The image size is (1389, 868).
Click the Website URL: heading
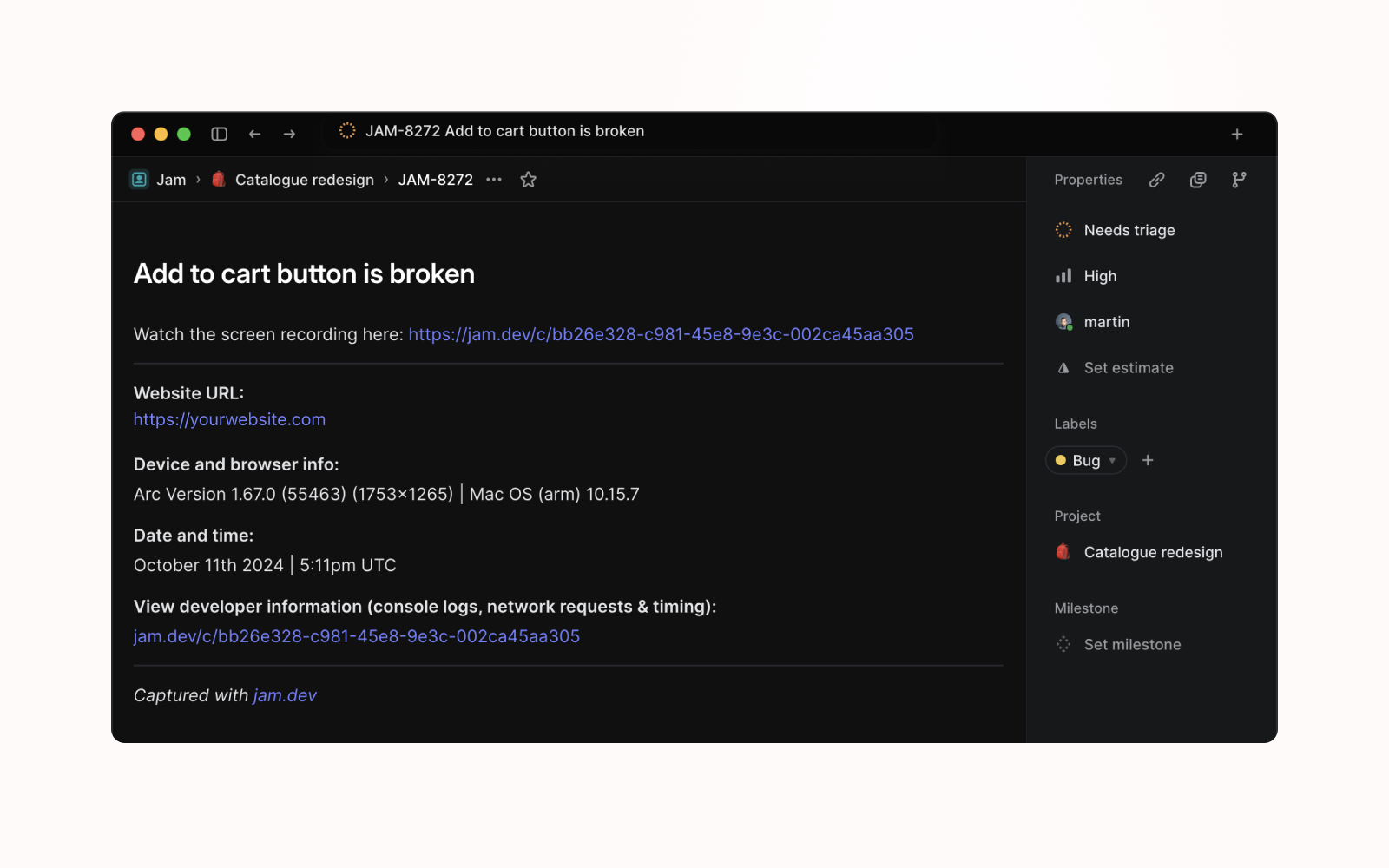pos(188,393)
